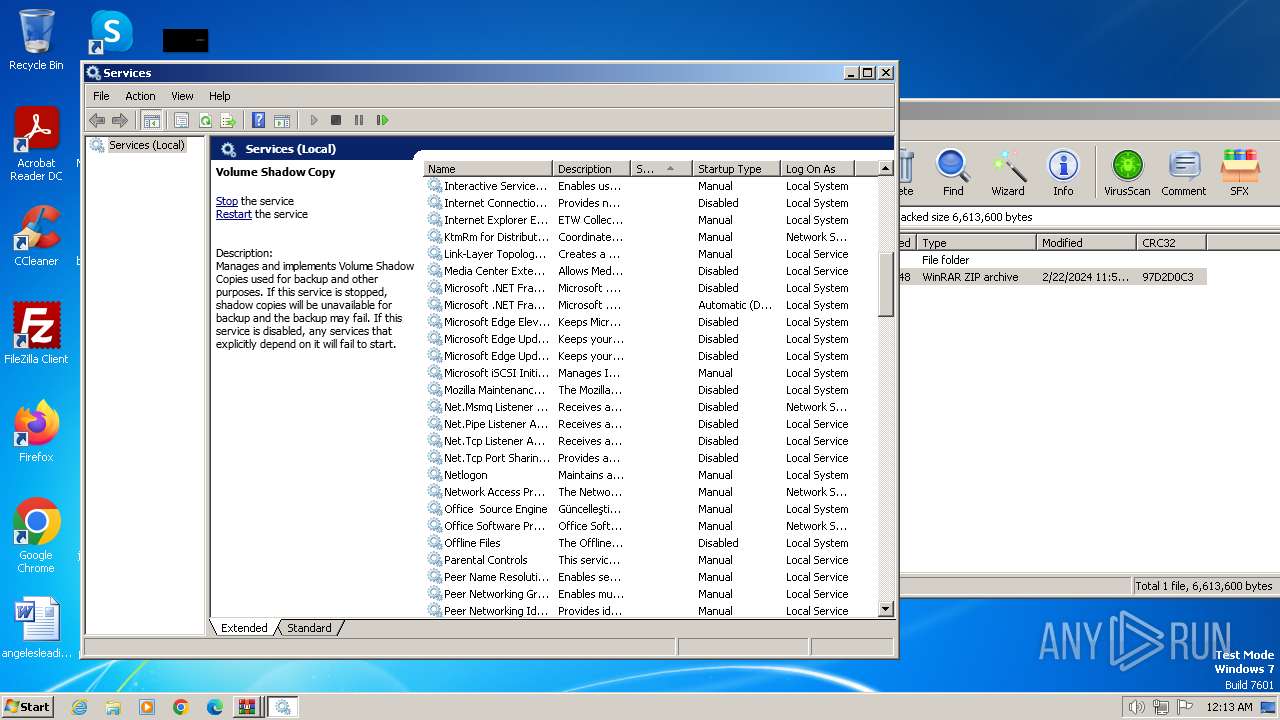
Task: Click the Start Service play icon
Action: point(313,120)
